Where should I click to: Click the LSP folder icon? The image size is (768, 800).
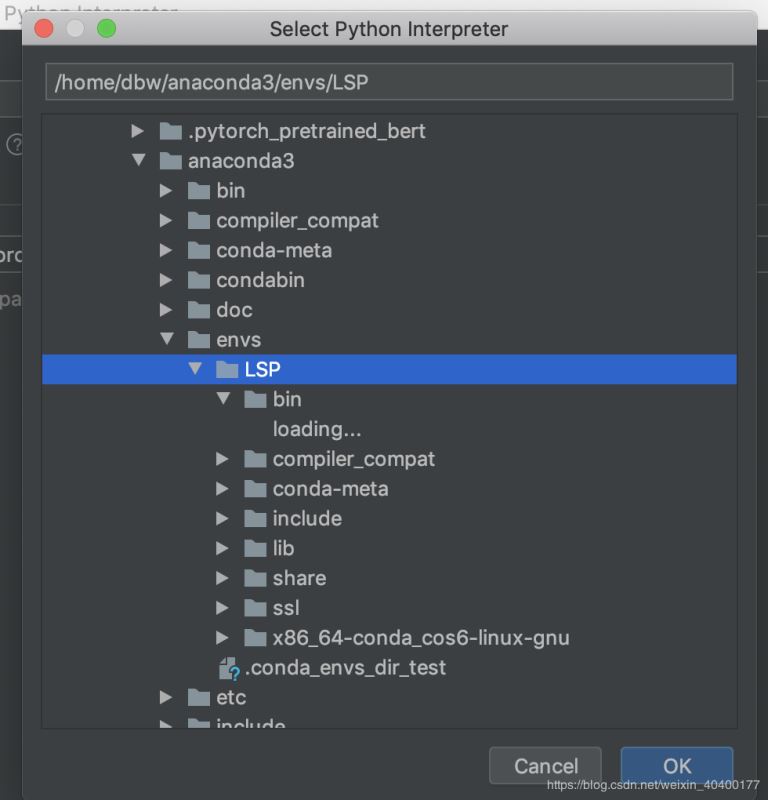(227, 370)
